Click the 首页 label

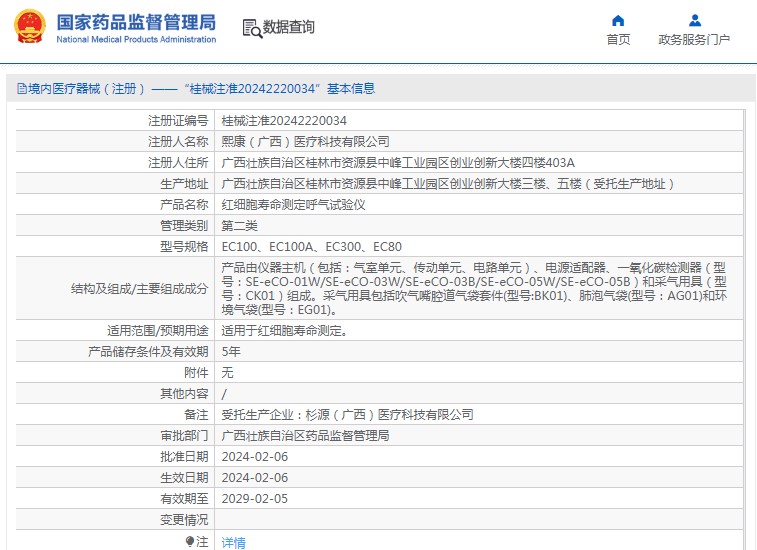click(618, 40)
